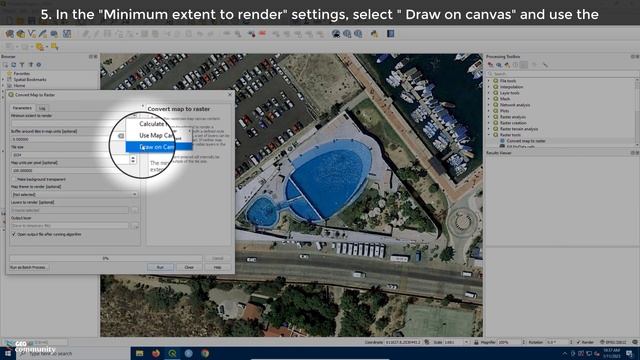
Task: Open Firefox from the taskbar
Action: (156, 353)
